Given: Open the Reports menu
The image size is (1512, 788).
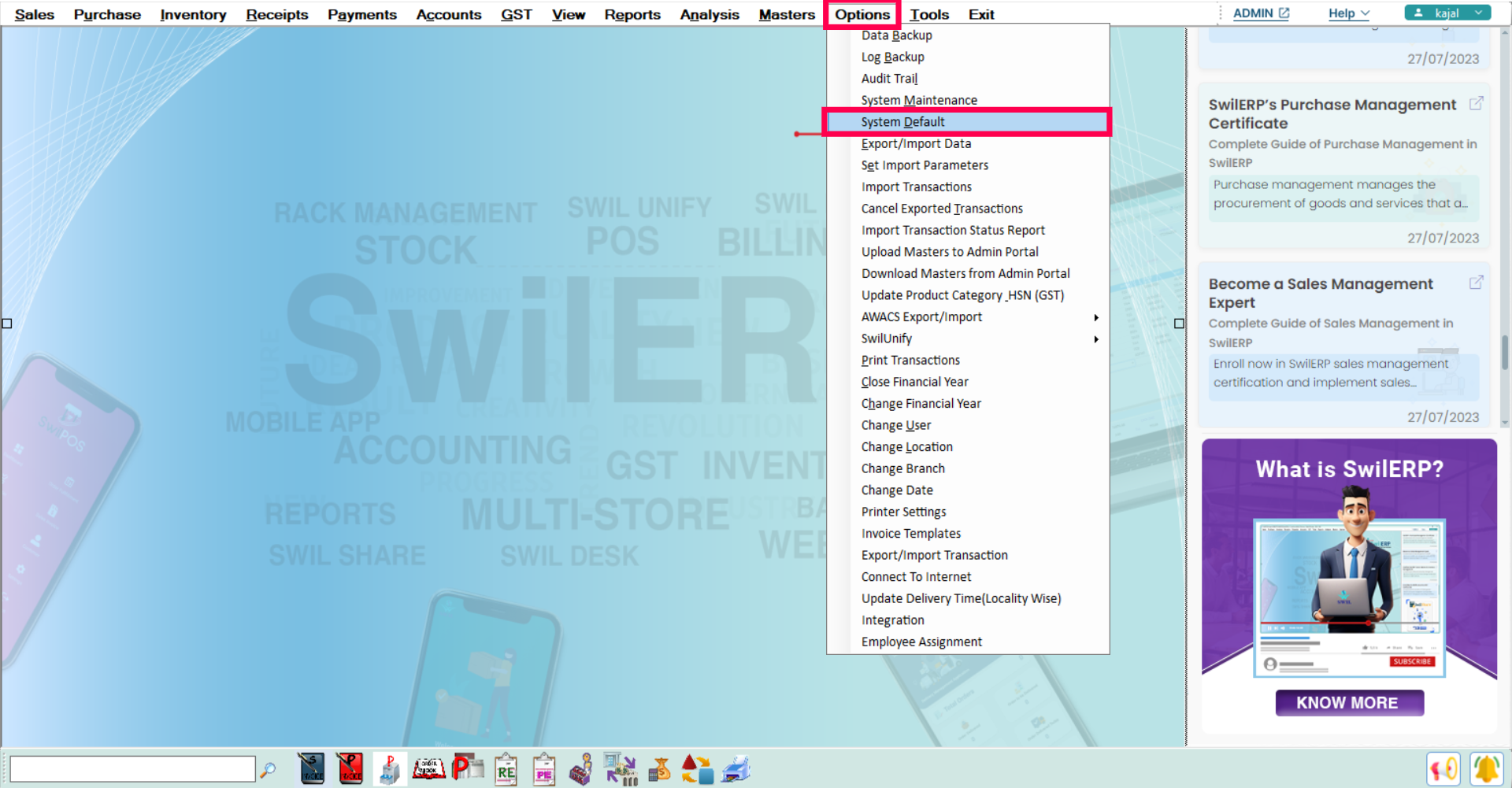Looking at the screenshot, I should click(632, 14).
